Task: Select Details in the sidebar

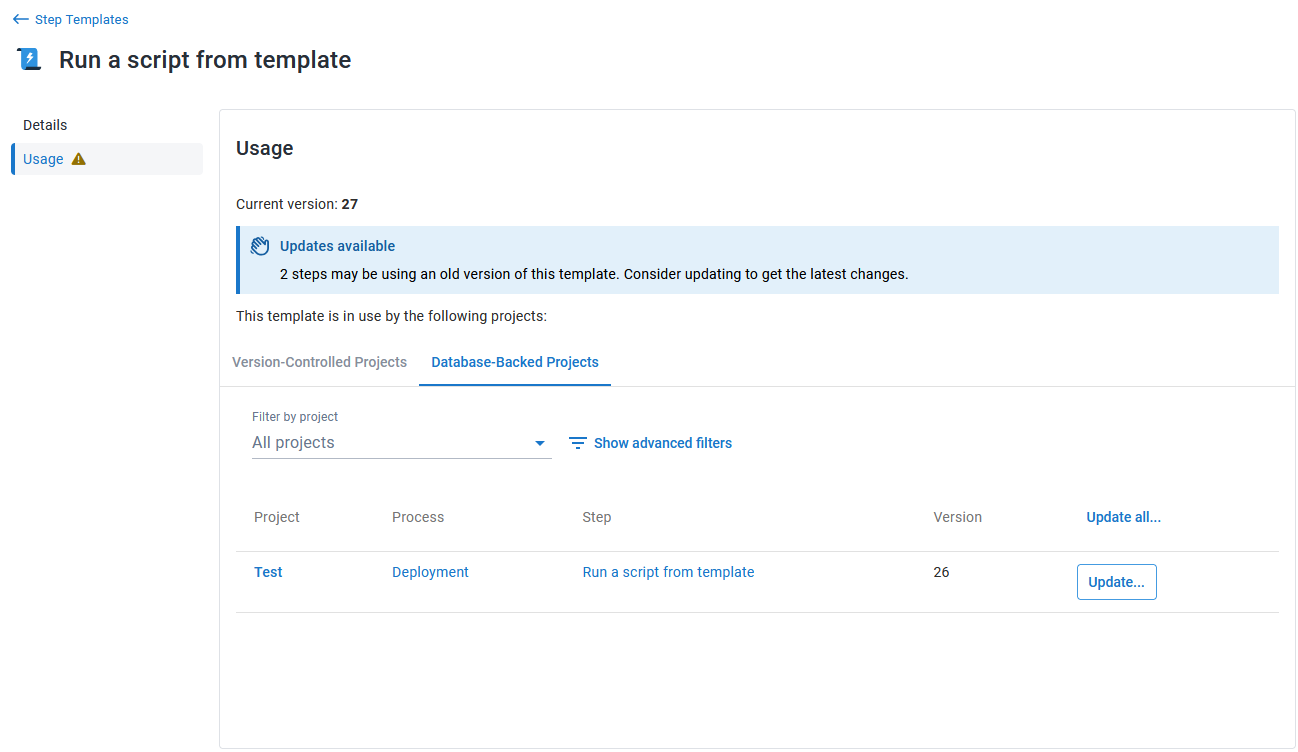Action: 45,124
